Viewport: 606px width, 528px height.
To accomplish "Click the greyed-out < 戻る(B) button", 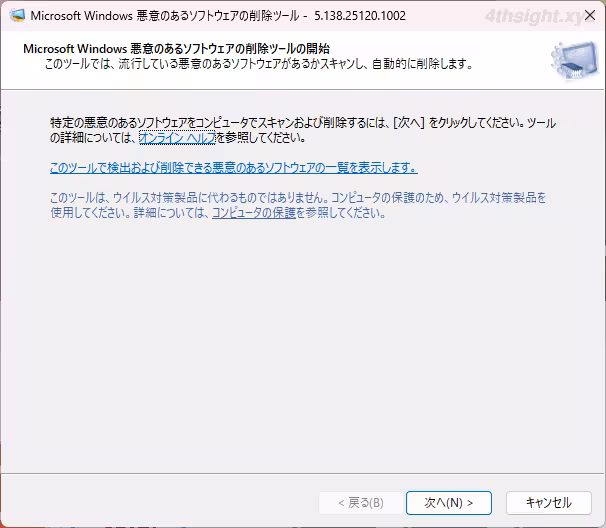I will click(360, 502).
